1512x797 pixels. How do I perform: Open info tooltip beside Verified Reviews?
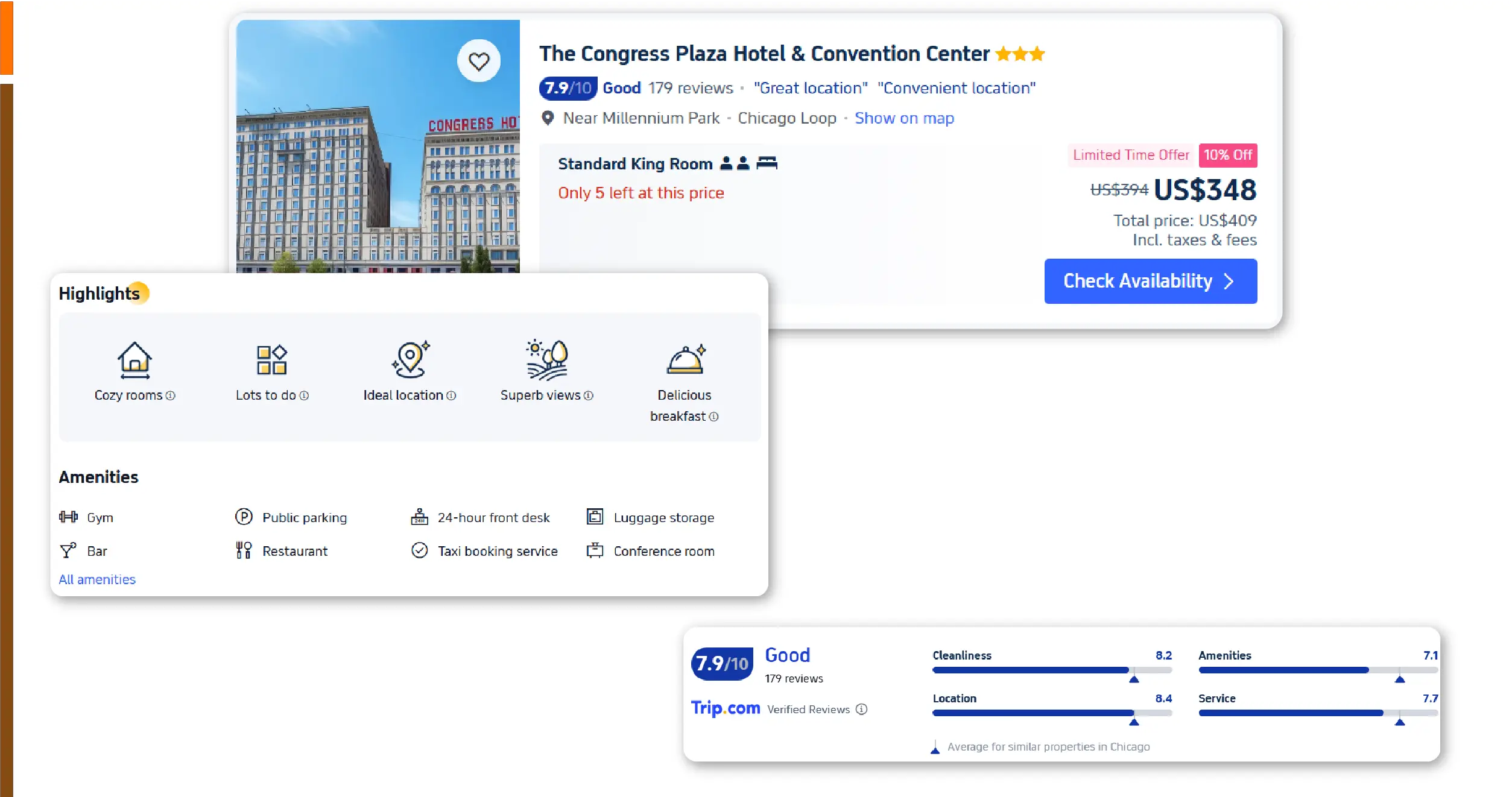(862, 709)
